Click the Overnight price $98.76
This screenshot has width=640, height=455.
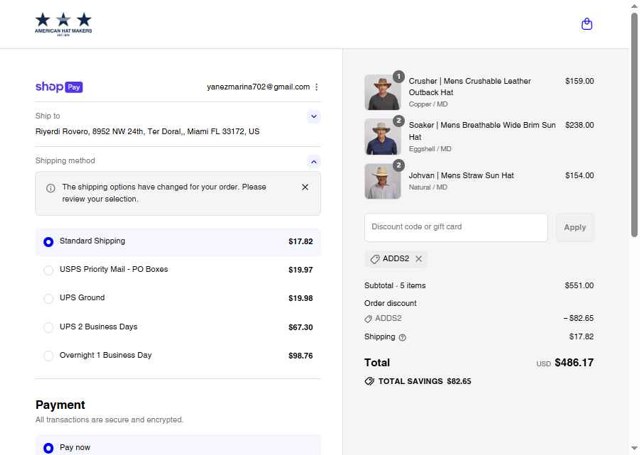tap(300, 356)
